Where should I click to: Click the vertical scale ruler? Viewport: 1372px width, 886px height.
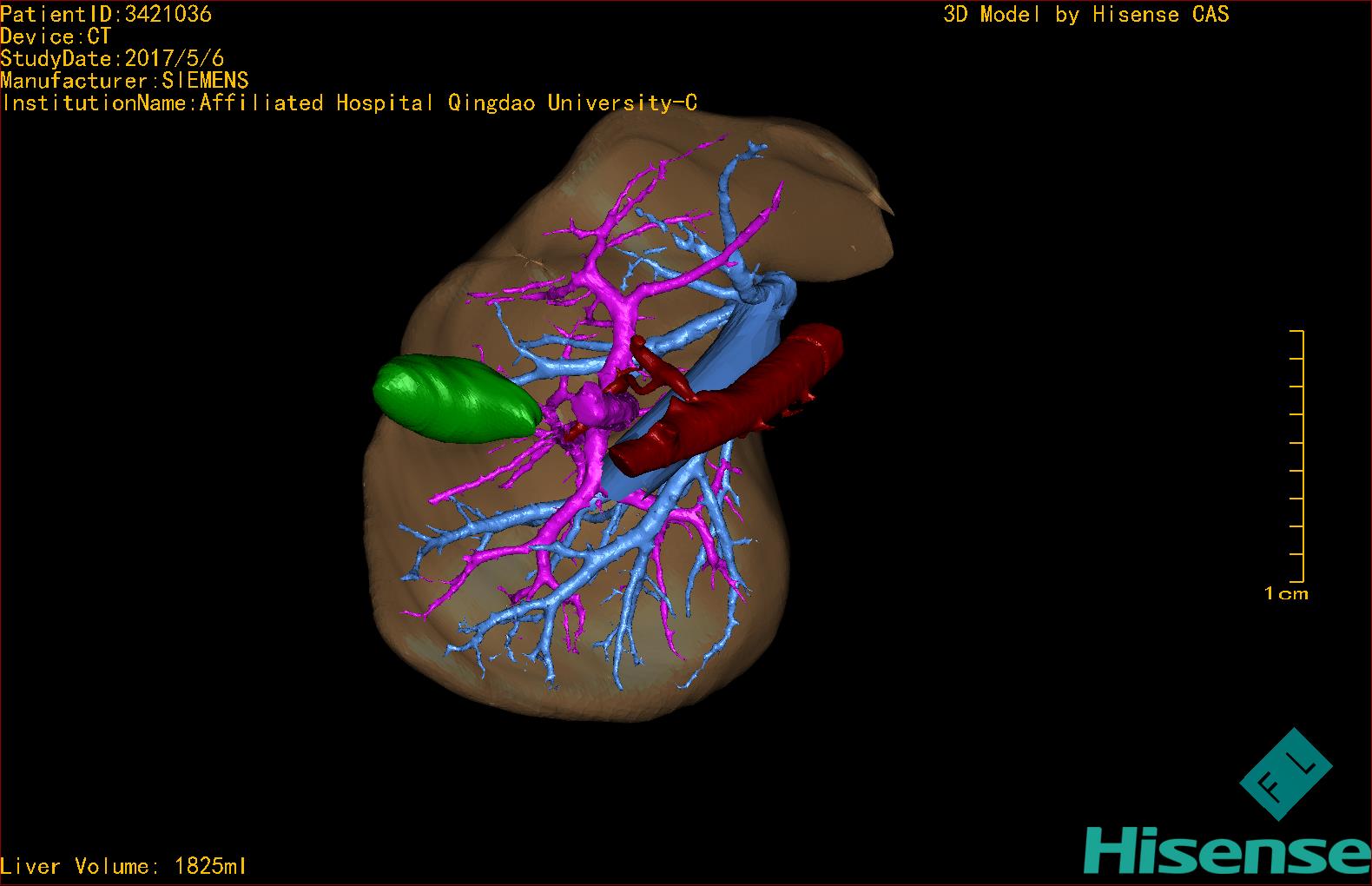pos(1297,456)
